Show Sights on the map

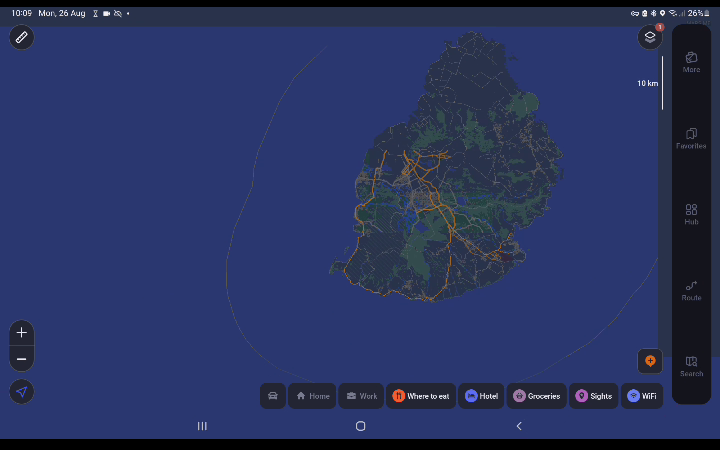pyautogui.click(x=594, y=396)
